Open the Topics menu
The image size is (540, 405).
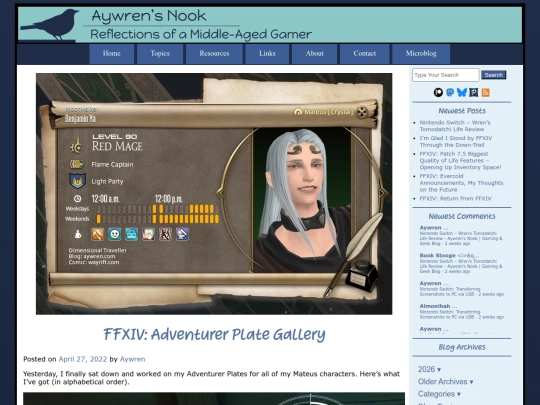160,54
